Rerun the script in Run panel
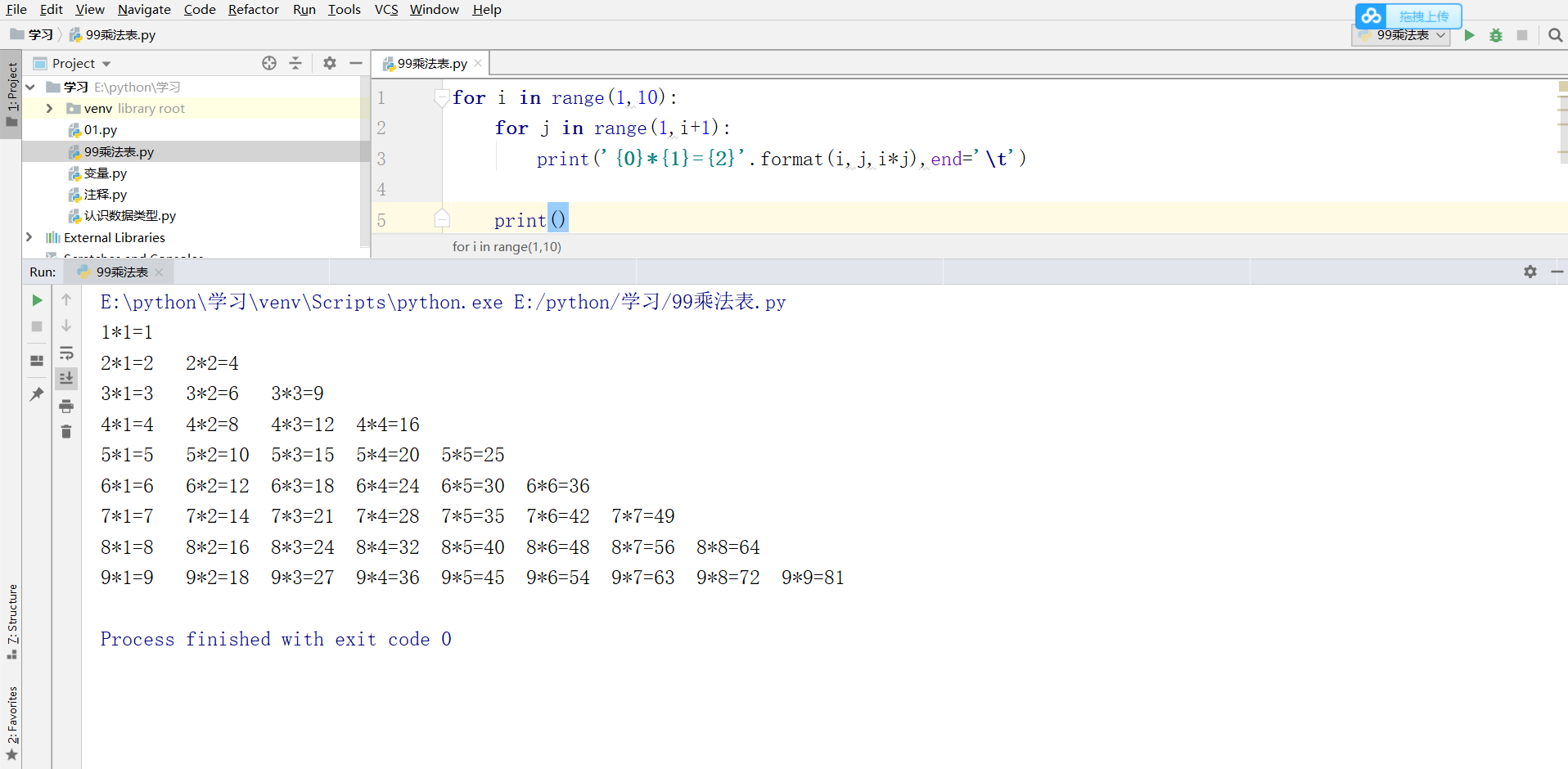Viewport: 1568px width, 769px height. click(x=37, y=300)
